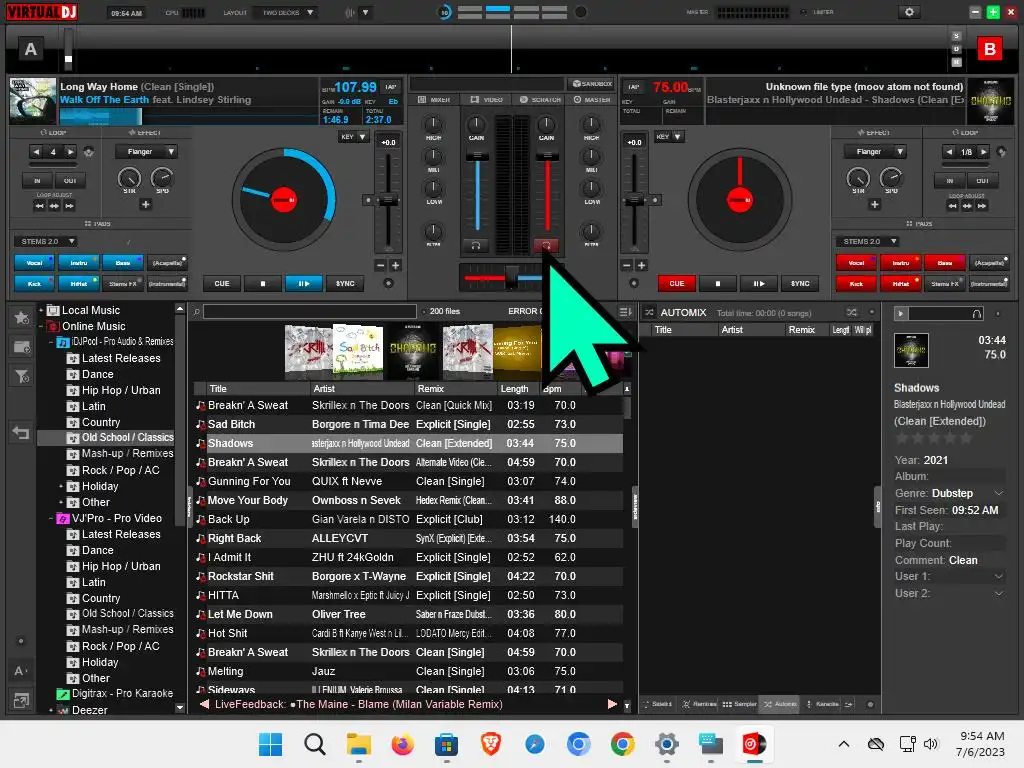Open deck A KEY dropdown
This screenshot has width=1024, height=768.
tap(353, 136)
